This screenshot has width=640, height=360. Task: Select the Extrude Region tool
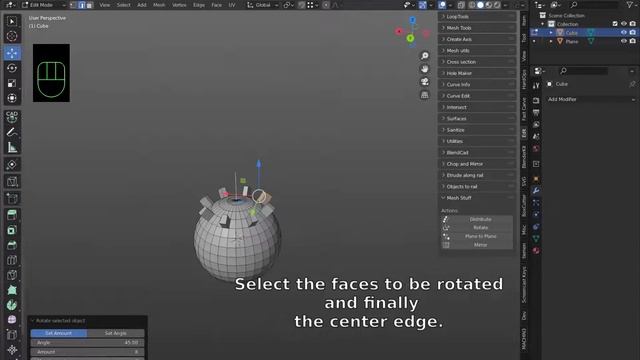point(12,215)
